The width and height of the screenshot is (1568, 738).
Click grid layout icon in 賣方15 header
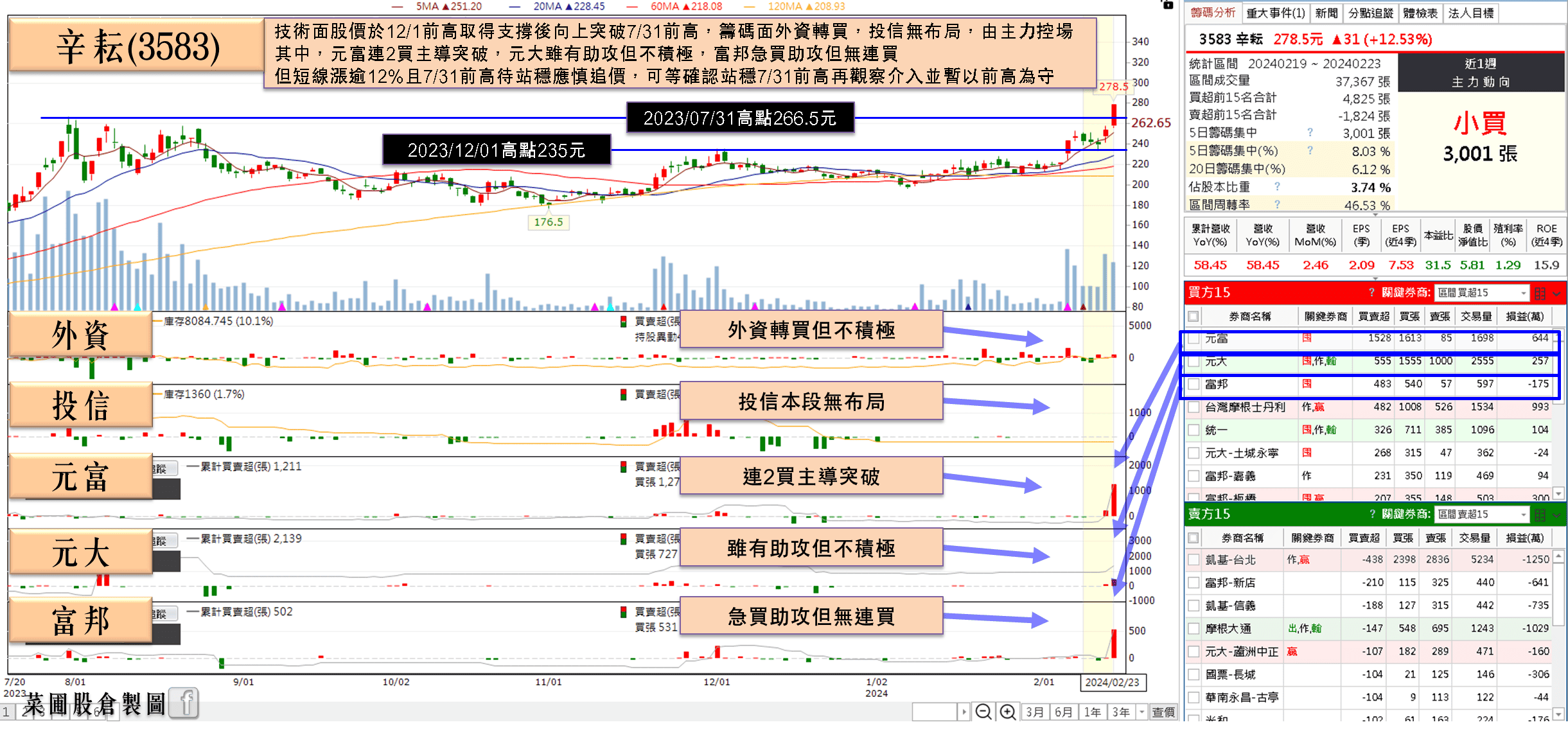(1540, 515)
